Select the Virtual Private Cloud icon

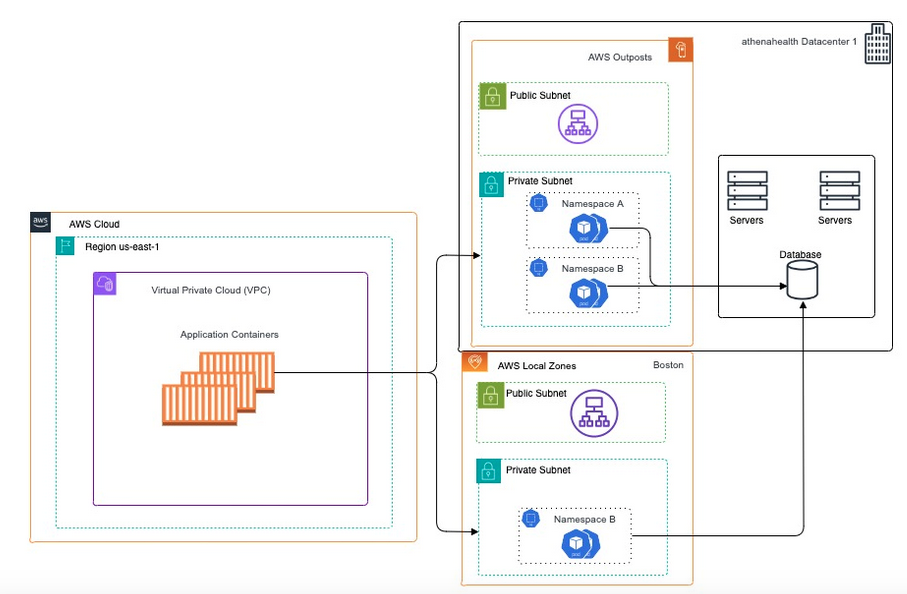tap(103, 285)
